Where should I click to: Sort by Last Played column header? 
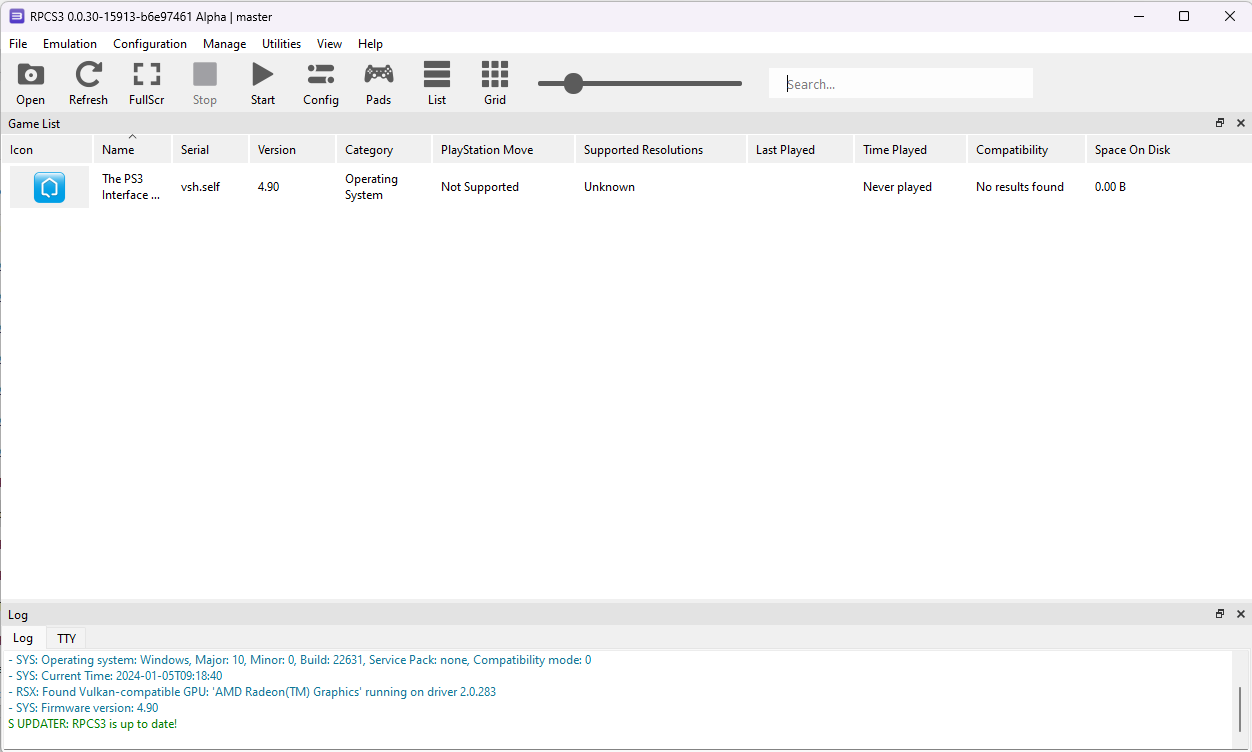800,150
